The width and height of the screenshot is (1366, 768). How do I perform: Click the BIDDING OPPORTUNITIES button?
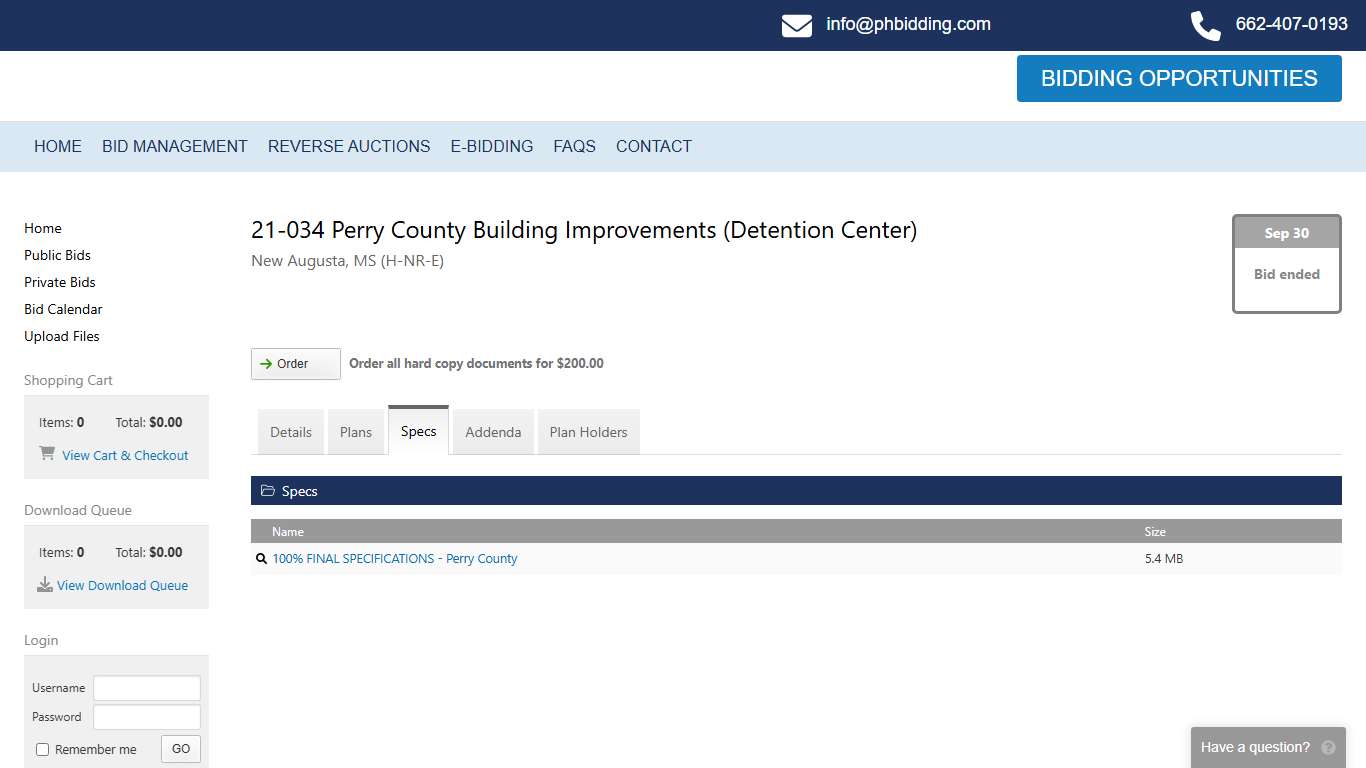click(1179, 78)
